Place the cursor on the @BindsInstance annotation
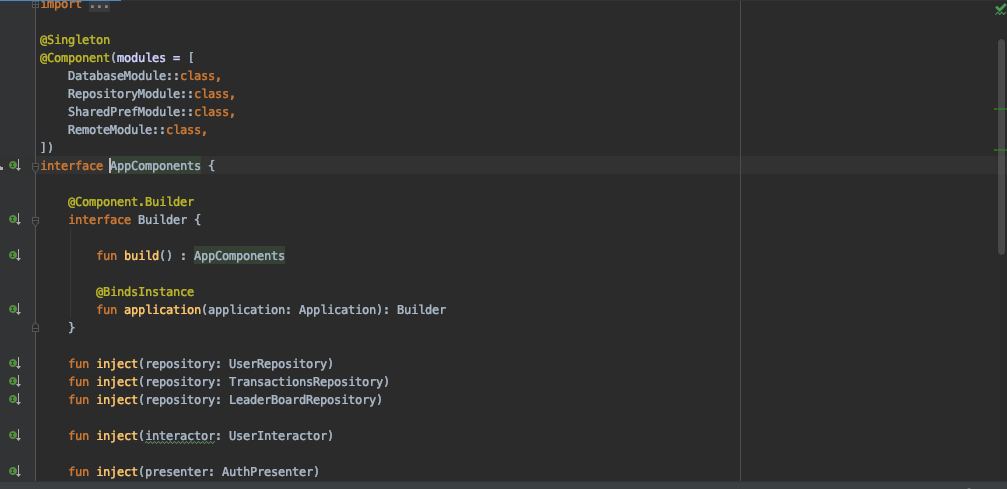This screenshot has height=489, width=1007. [x=145, y=292]
